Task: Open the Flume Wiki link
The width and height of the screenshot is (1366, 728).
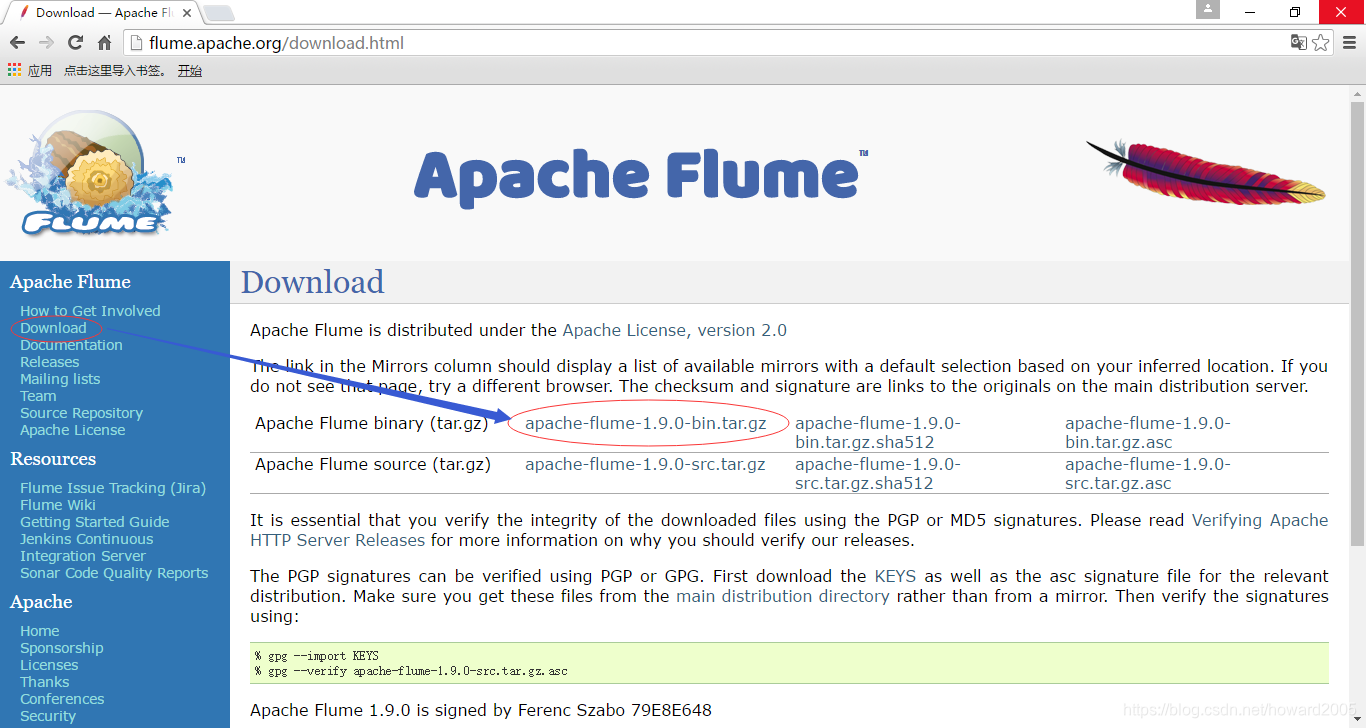Action: click(58, 505)
